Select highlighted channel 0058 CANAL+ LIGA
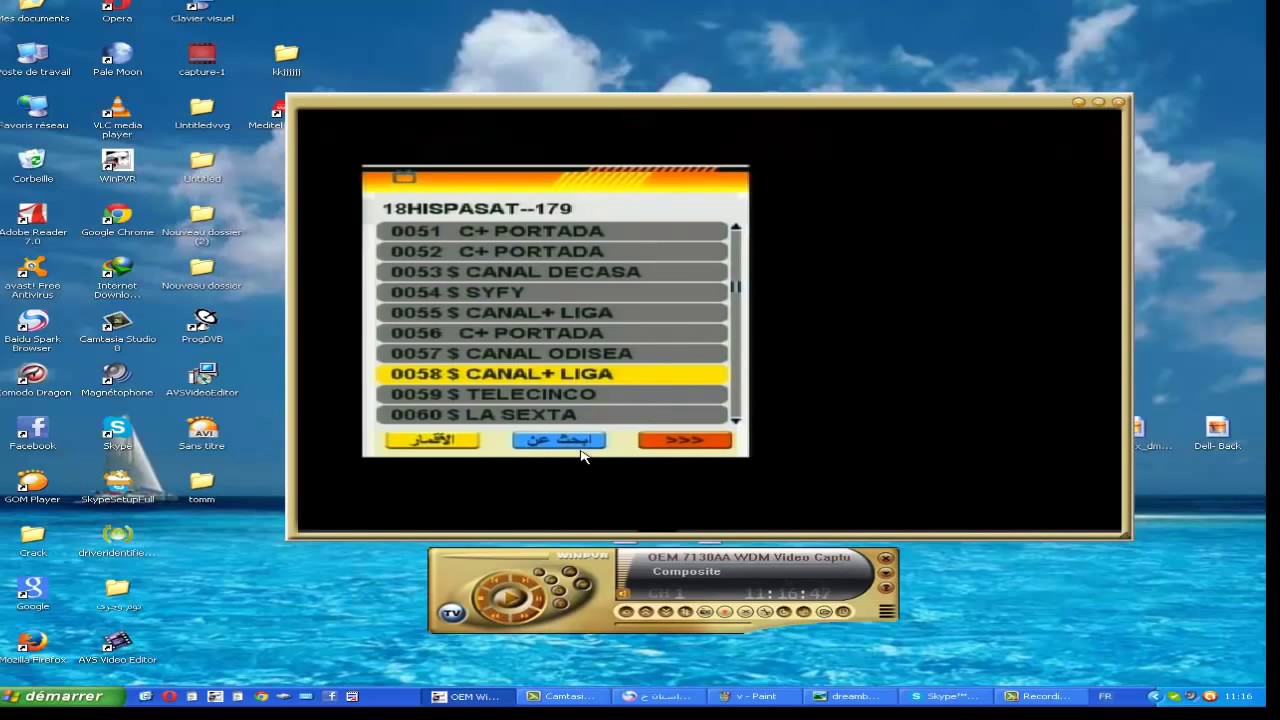The image size is (1280, 720). 551,374
